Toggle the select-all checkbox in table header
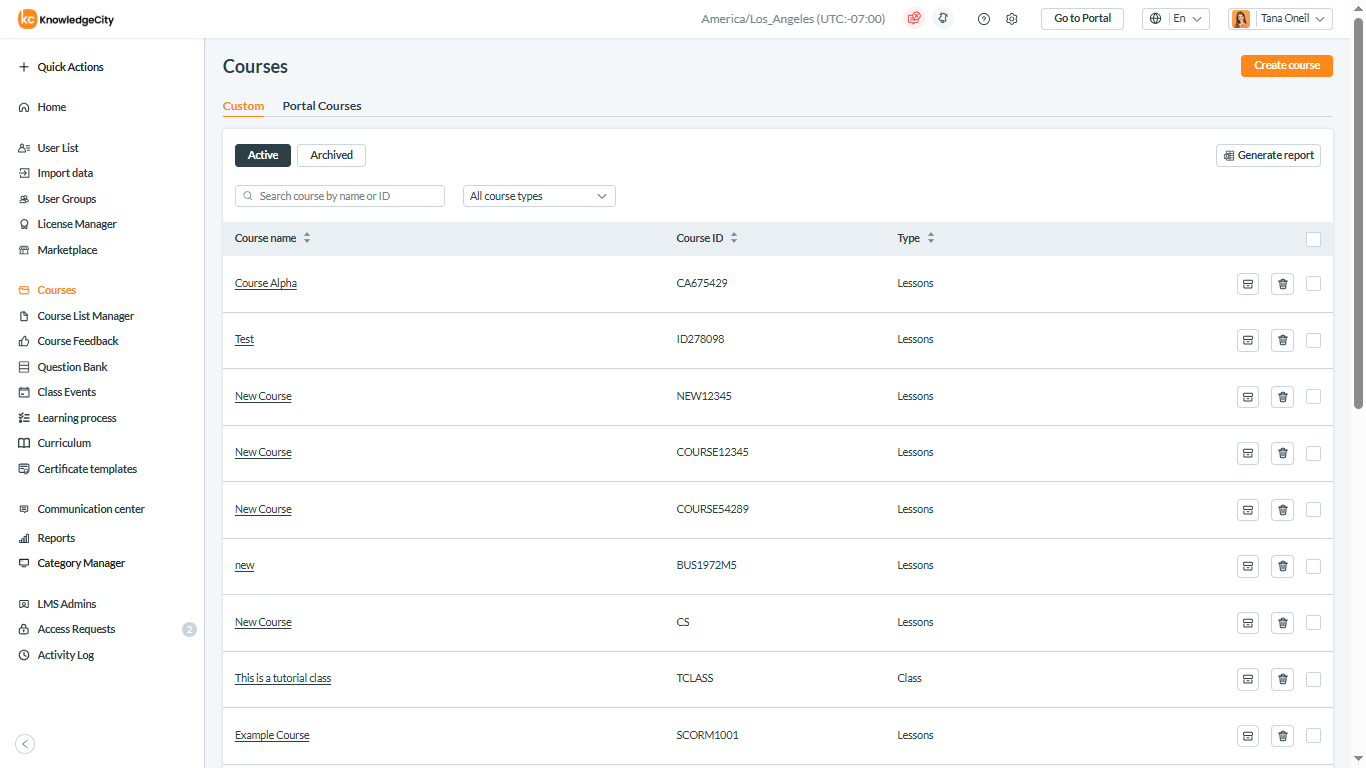The image size is (1366, 768). [x=1313, y=239]
